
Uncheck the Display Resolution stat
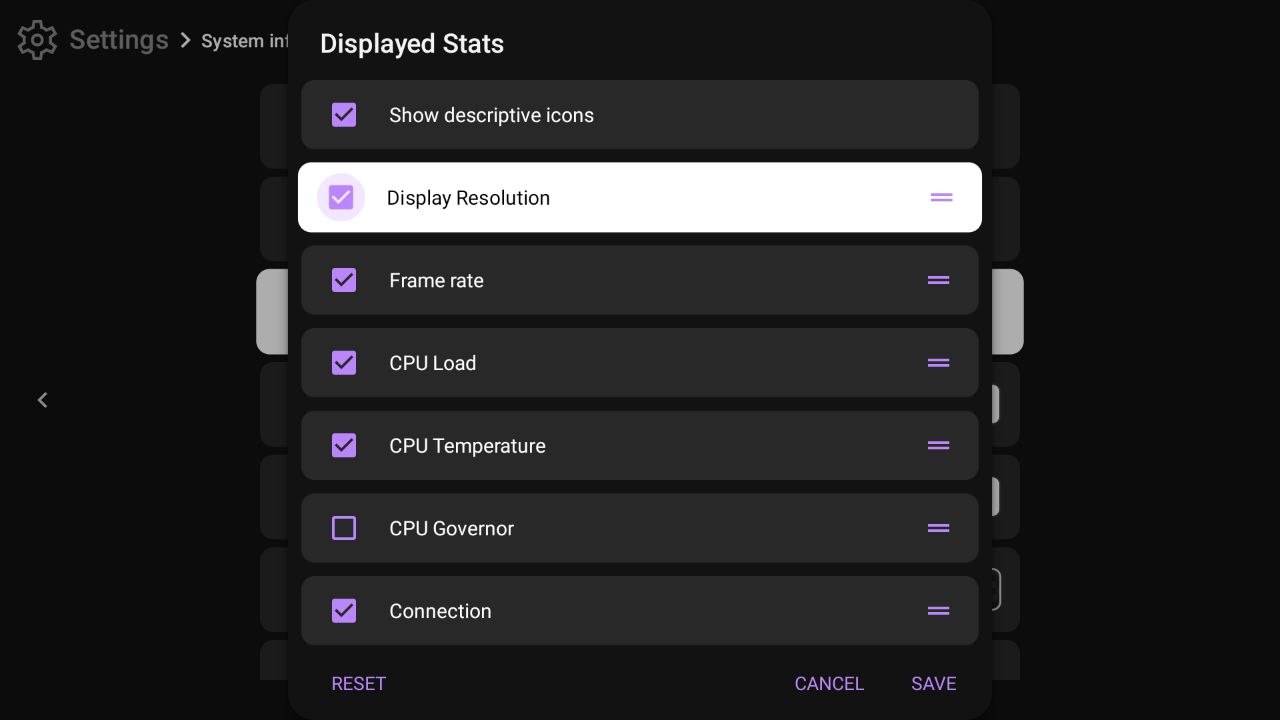pos(340,197)
